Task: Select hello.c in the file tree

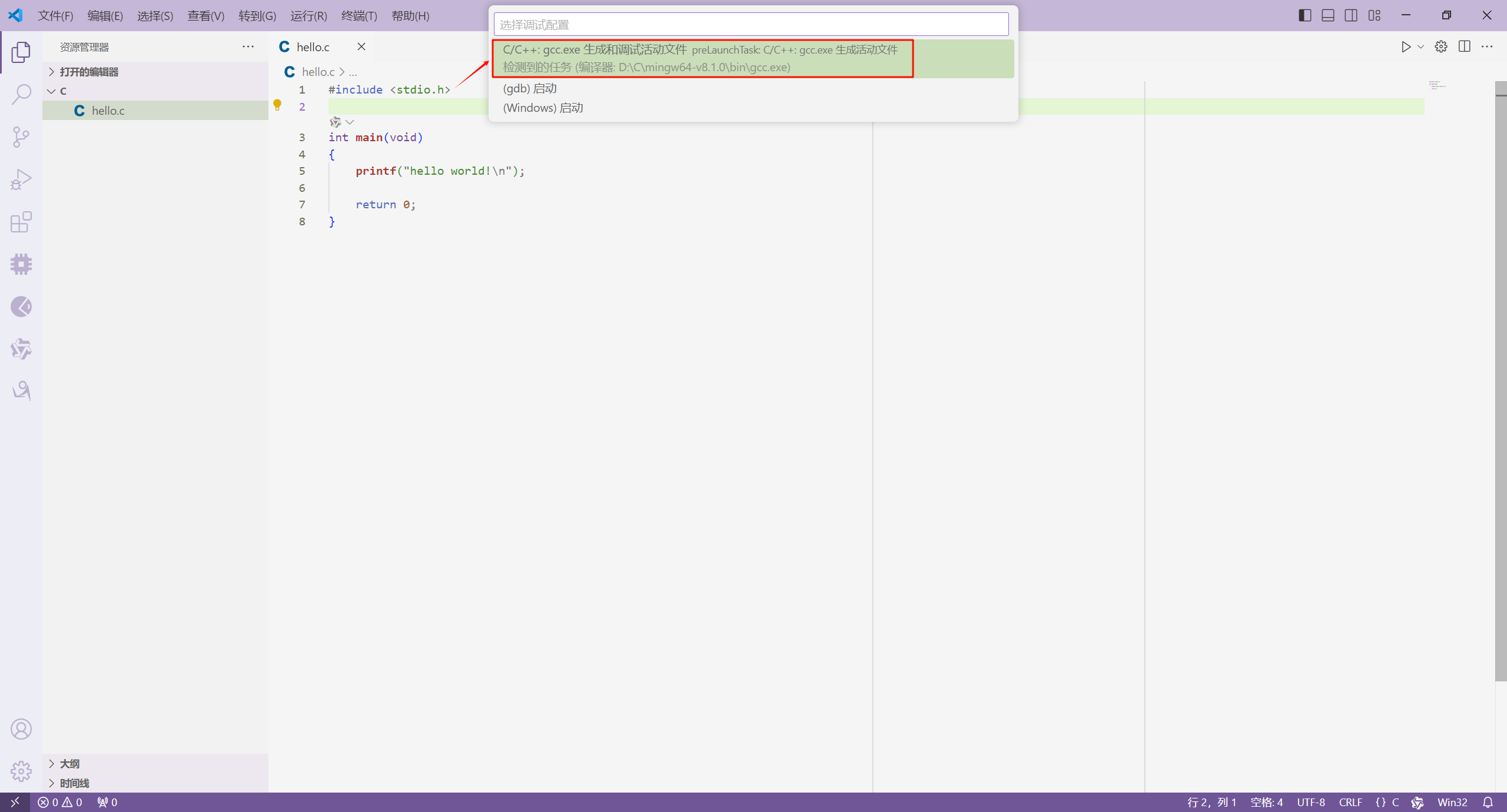Action: coord(155,110)
